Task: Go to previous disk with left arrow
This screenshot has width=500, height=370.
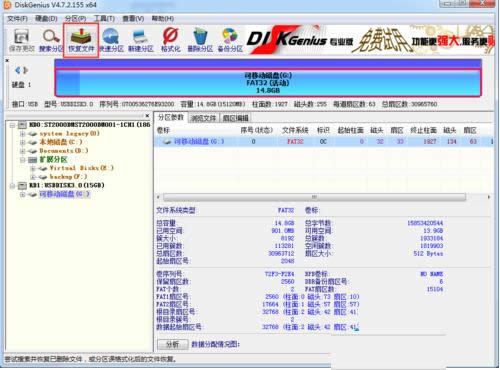Action: 18,70
